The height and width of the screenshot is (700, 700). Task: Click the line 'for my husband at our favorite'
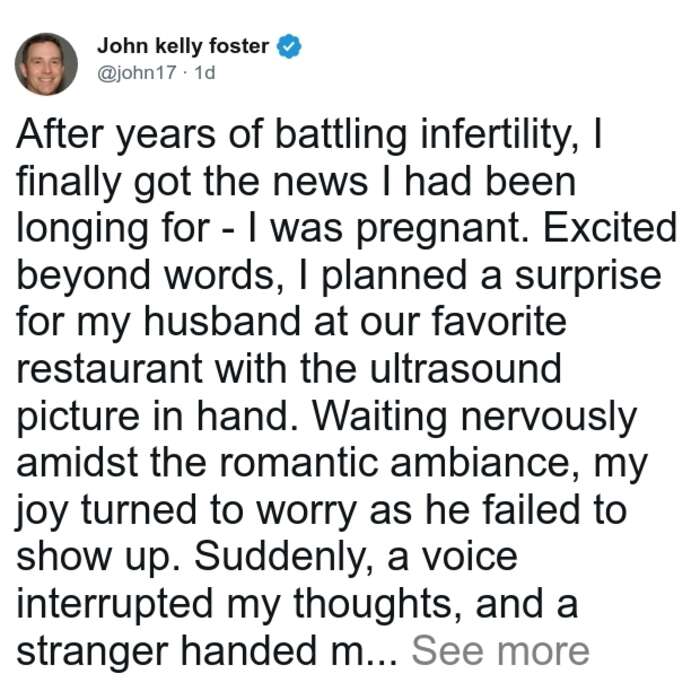coord(292,323)
